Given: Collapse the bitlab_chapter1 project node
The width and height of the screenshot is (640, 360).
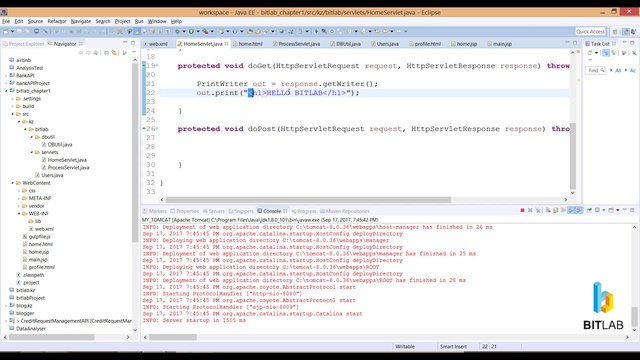Looking at the screenshot, I should pos(6,91).
